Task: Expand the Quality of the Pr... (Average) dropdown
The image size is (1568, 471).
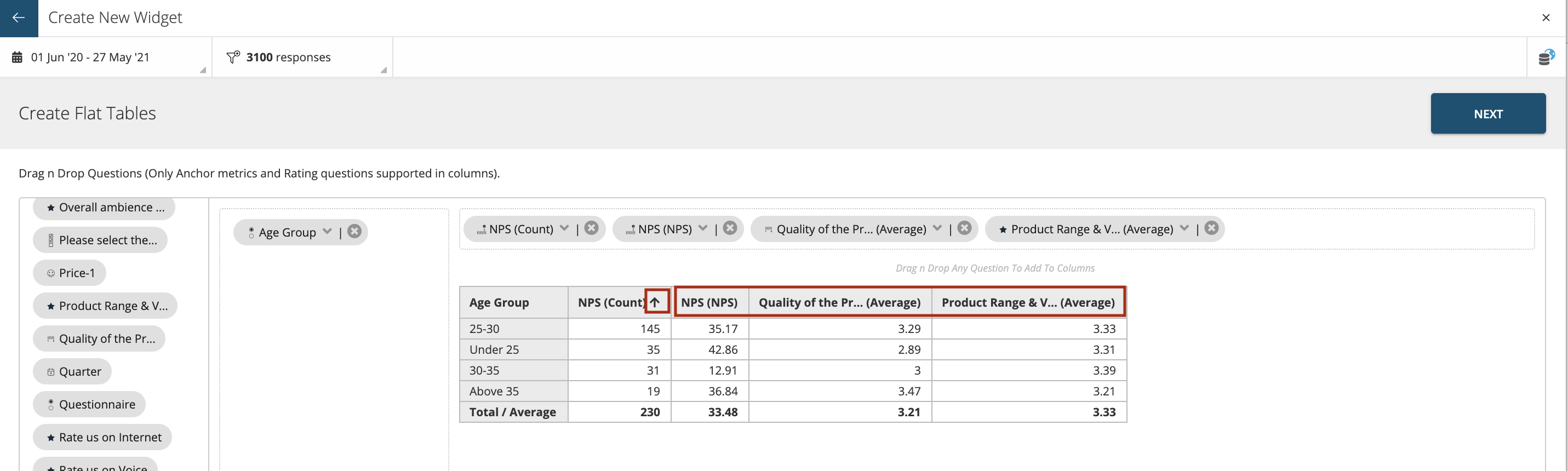Action: [937, 229]
